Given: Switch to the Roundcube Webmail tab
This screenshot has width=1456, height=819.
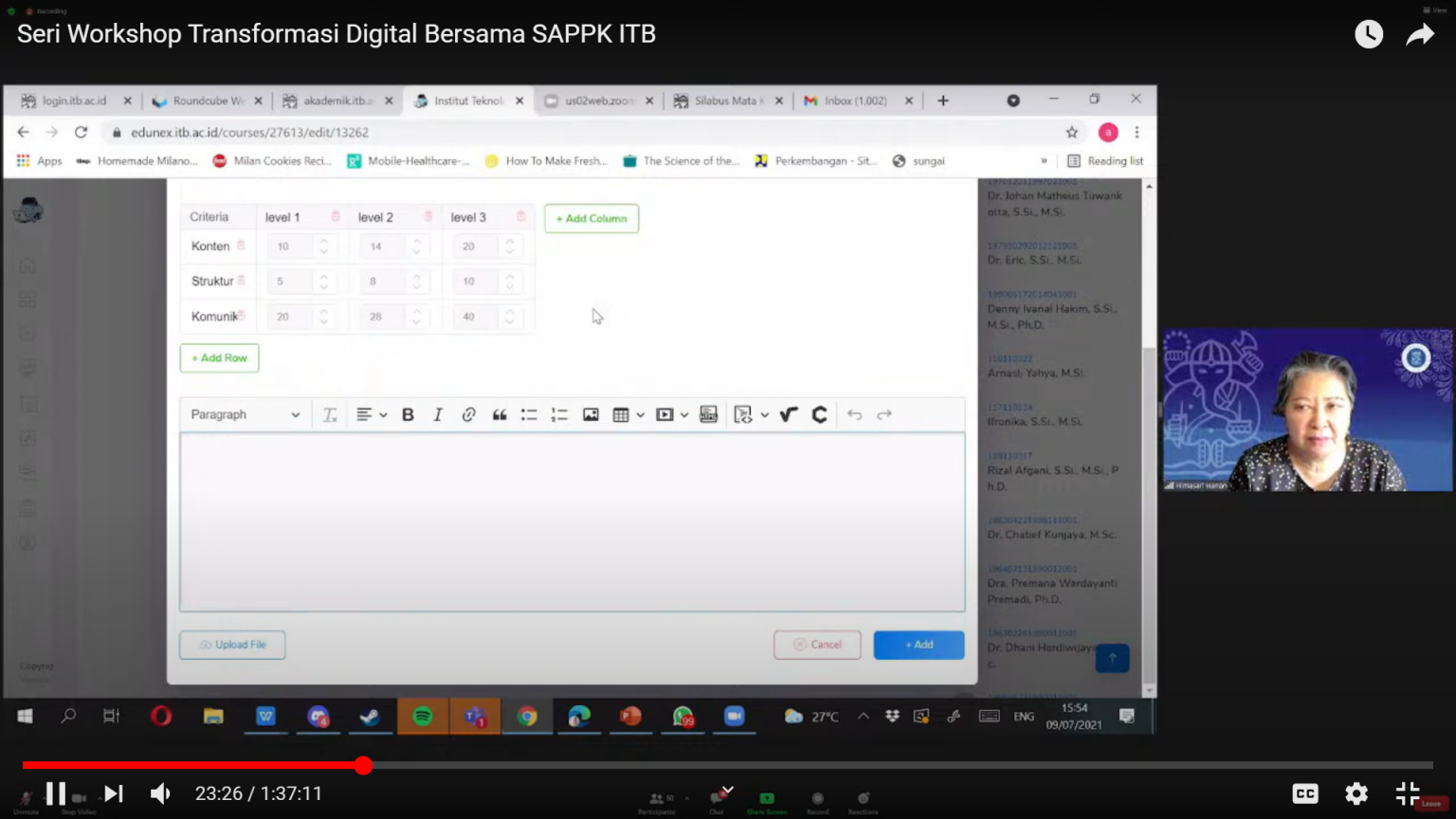Looking at the screenshot, I should [x=209, y=100].
